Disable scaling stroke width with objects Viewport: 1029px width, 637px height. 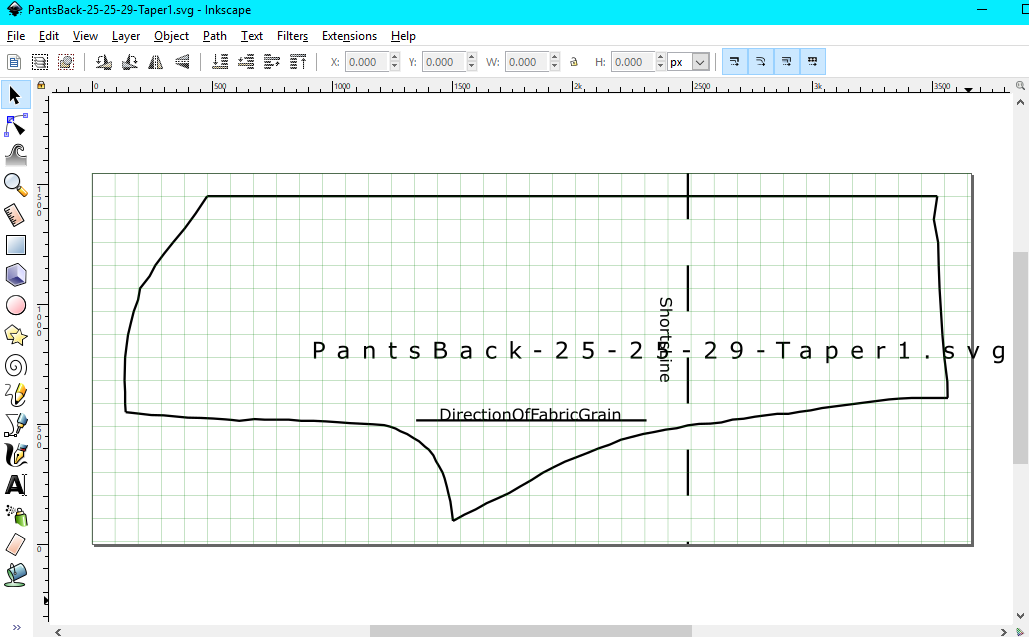tap(735, 61)
